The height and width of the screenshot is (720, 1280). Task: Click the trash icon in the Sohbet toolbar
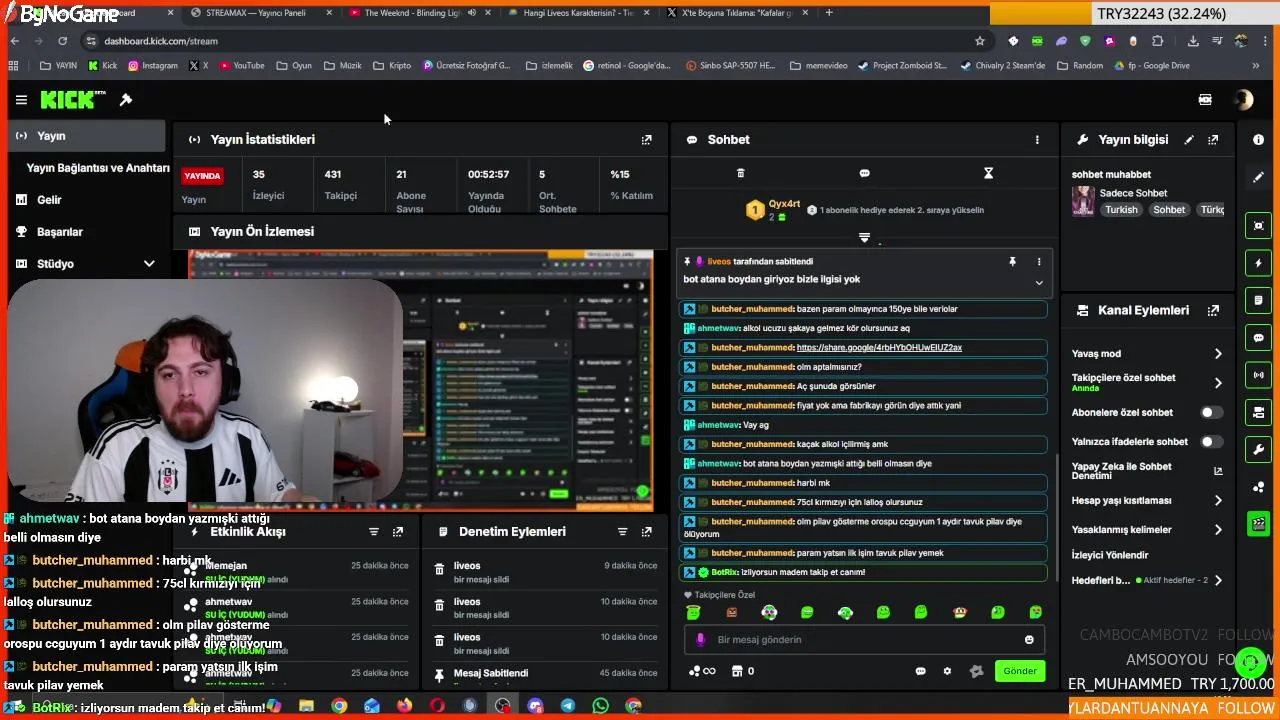(x=740, y=173)
